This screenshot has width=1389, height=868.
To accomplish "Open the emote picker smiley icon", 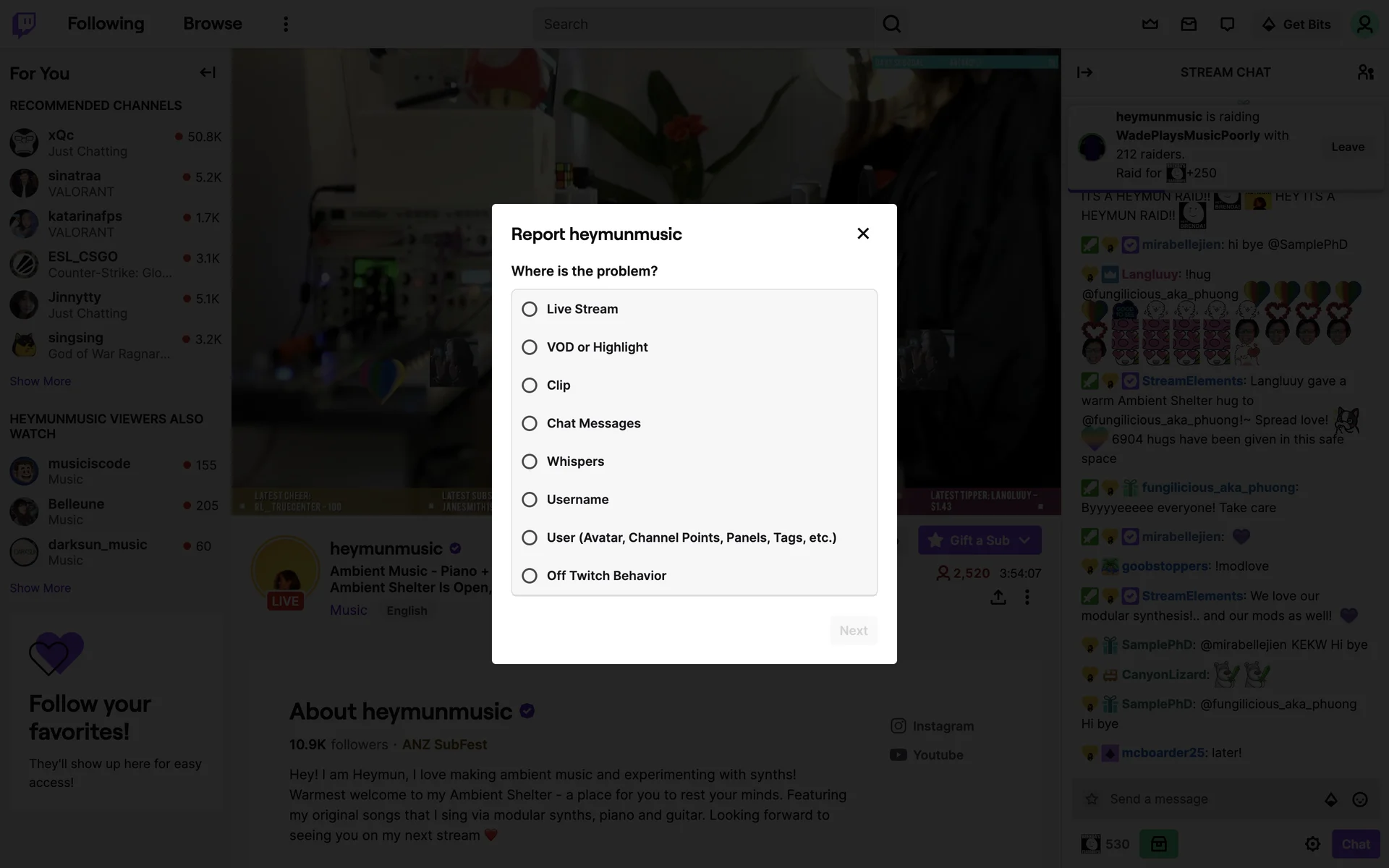I will pos(1360,799).
